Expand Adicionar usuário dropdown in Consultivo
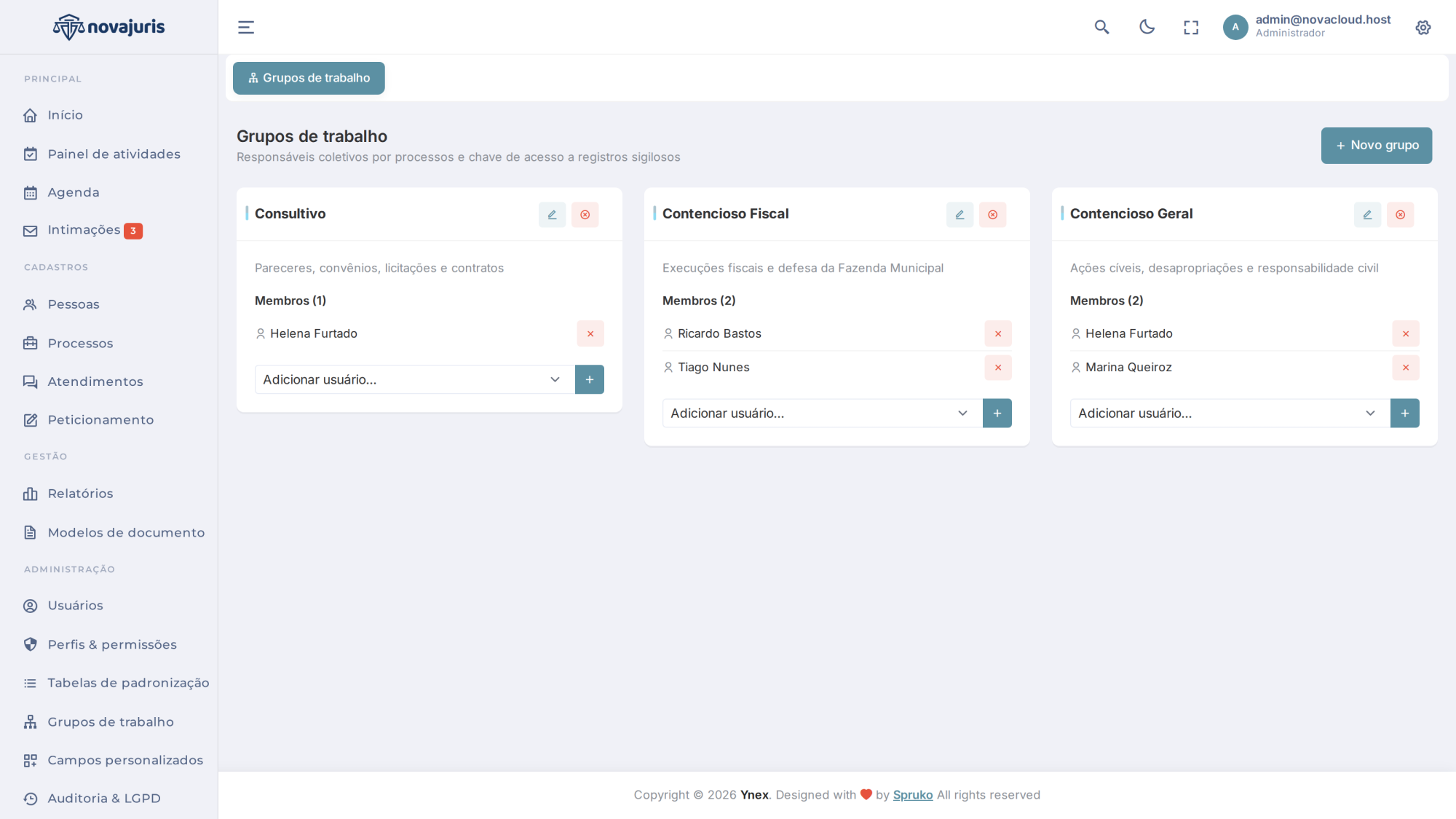This screenshot has height=819, width=1456. coord(415,379)
